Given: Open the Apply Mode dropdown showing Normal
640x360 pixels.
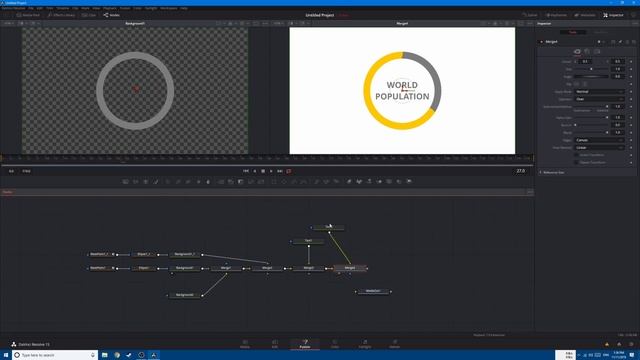Looking at the screenshot, I should [x=599, y=92].
